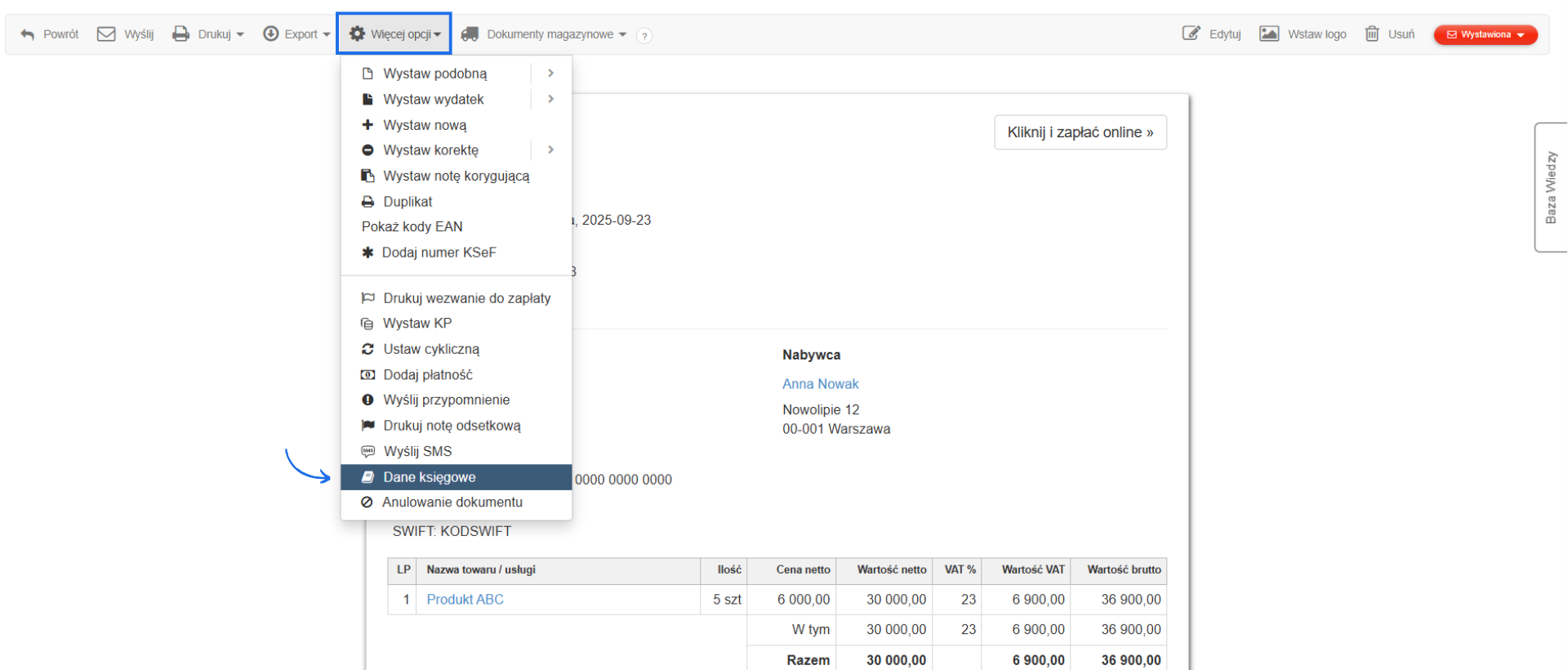
Task: Click the Ustaw cykliczną refresh icon
Action: 367,349
